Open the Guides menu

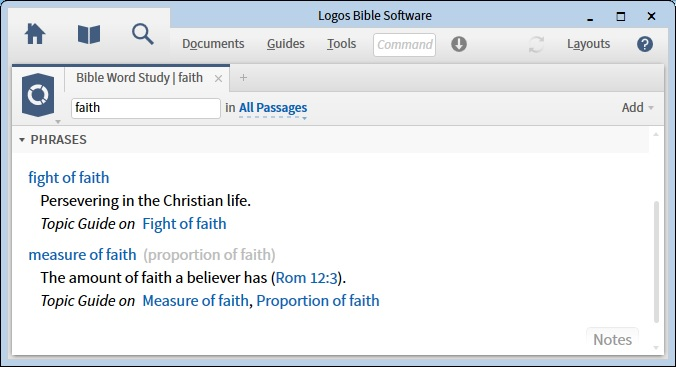click(285, 44)
